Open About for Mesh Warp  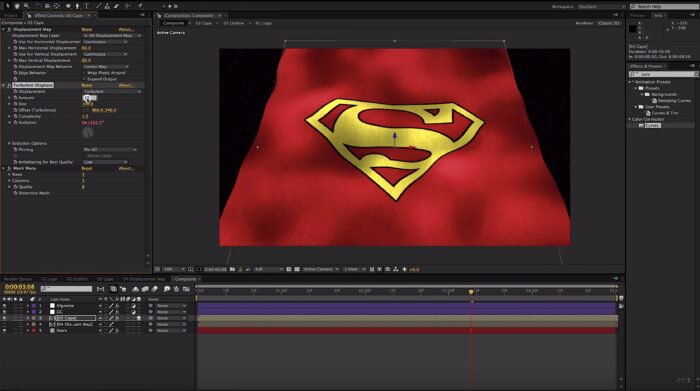126,168
